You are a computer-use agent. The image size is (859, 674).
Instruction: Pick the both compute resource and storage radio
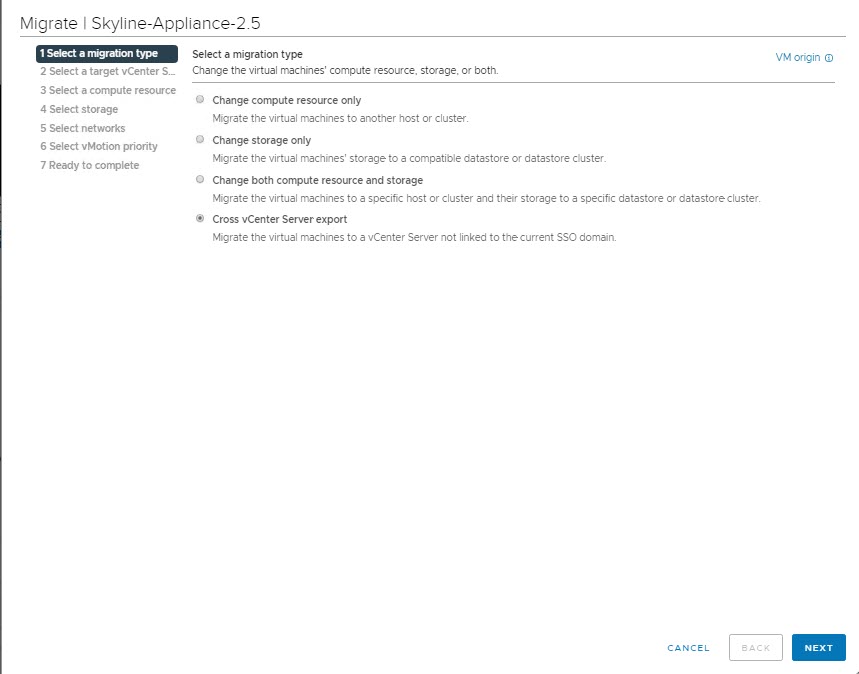point(201,180)
